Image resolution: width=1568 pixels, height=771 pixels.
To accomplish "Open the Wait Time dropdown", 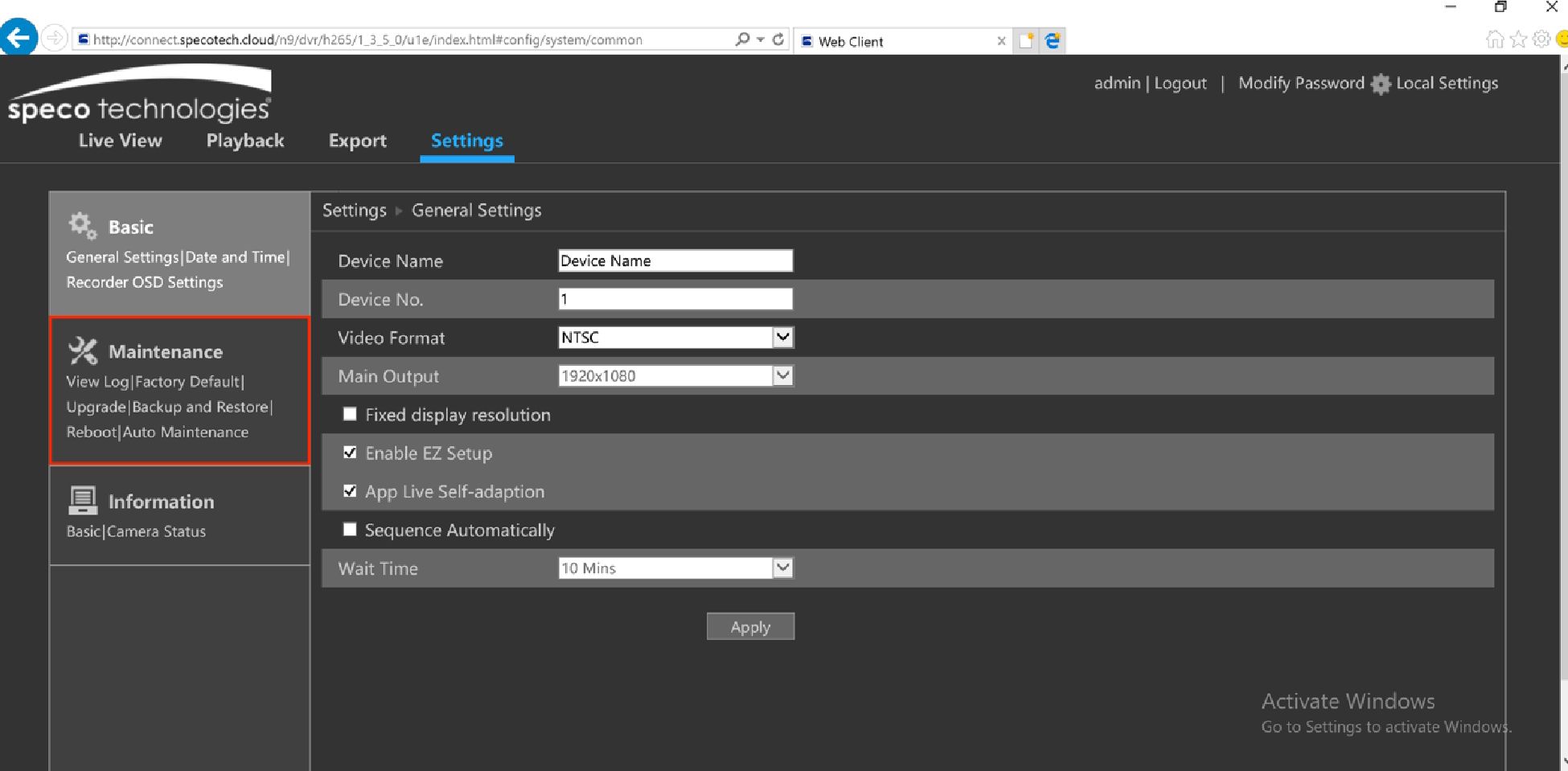I will pyautogui.click(x=782, y=568).
